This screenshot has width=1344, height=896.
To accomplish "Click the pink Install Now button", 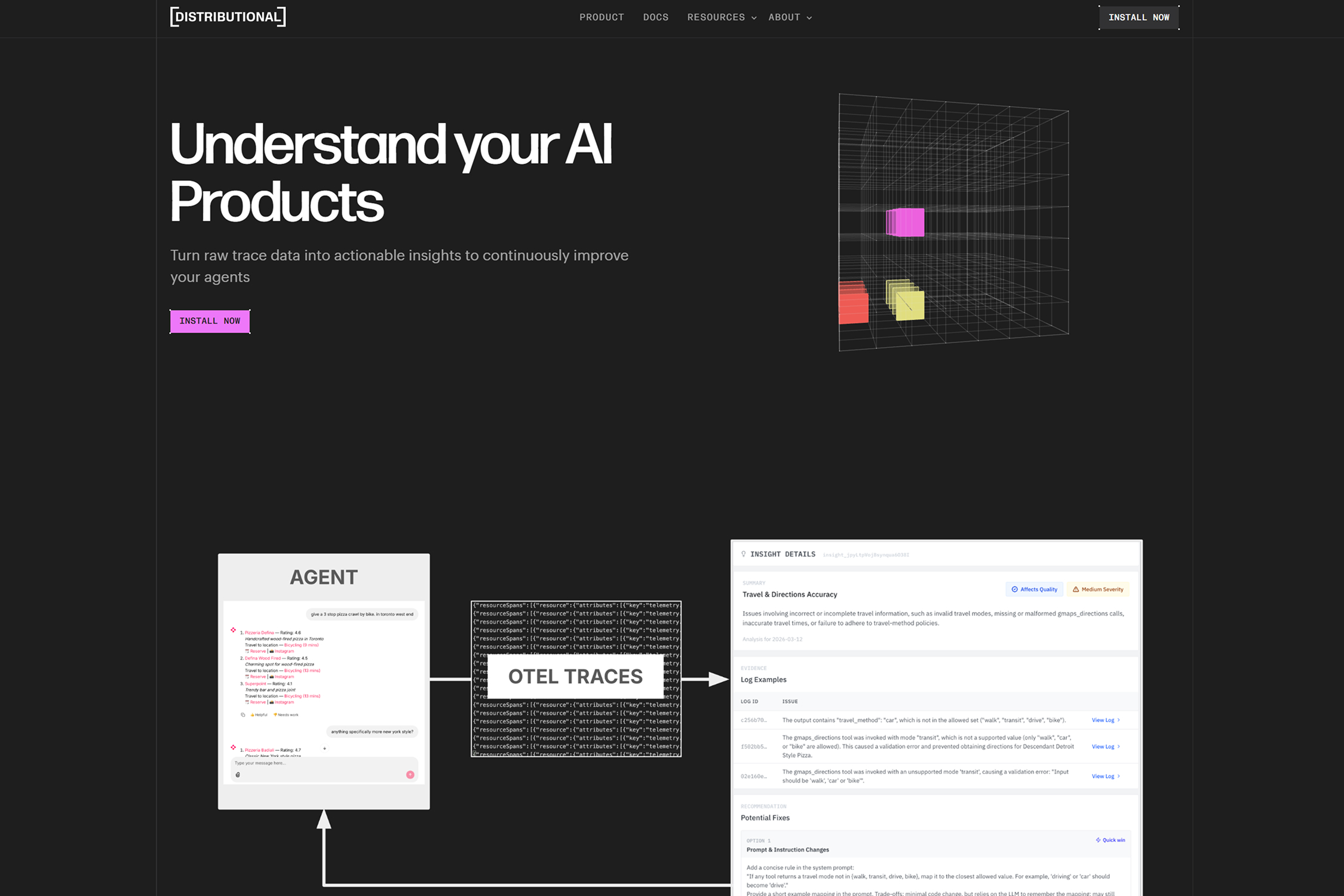I will point(210,321).
